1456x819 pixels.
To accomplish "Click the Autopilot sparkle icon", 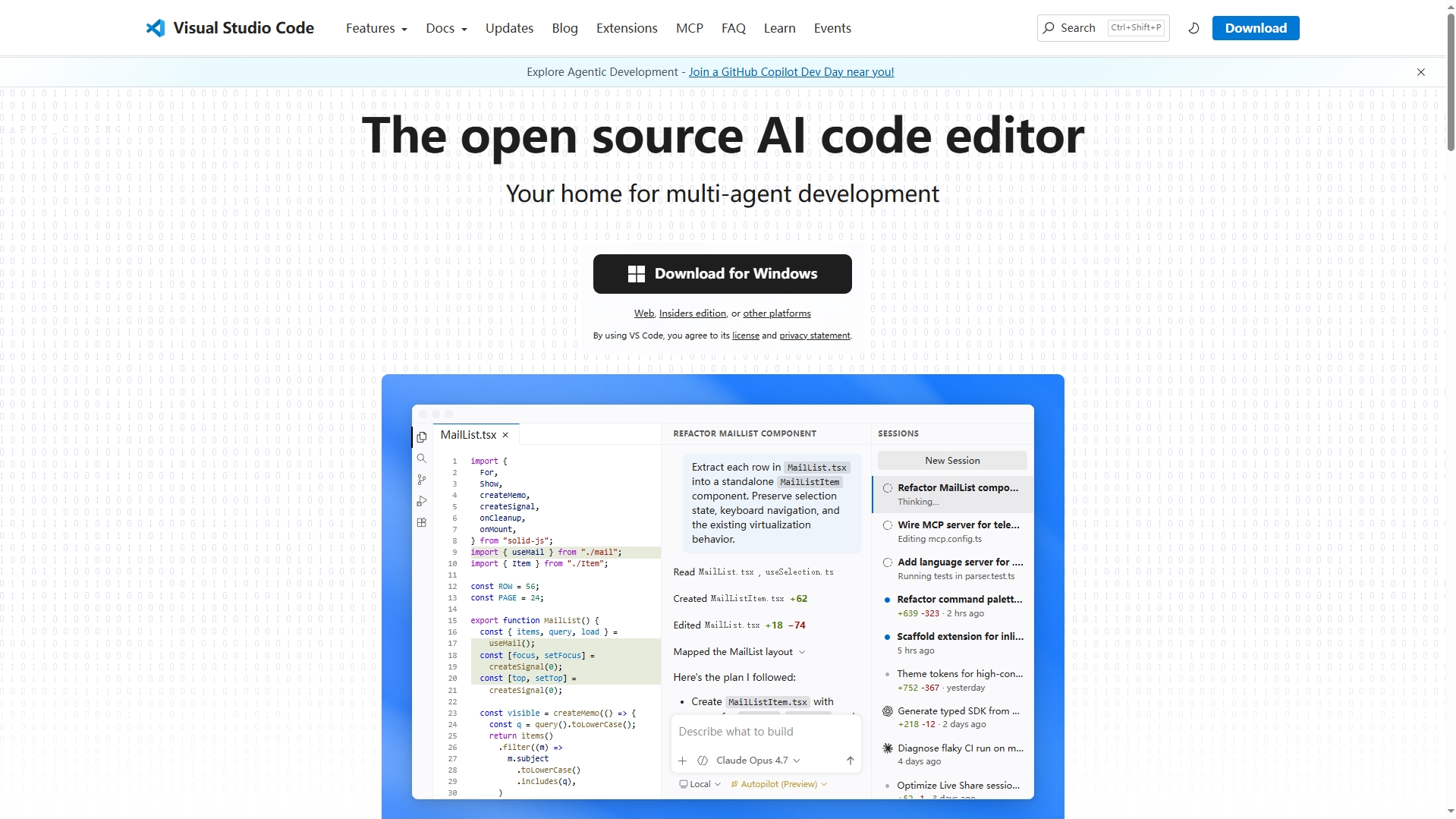I will pos(734,784).
